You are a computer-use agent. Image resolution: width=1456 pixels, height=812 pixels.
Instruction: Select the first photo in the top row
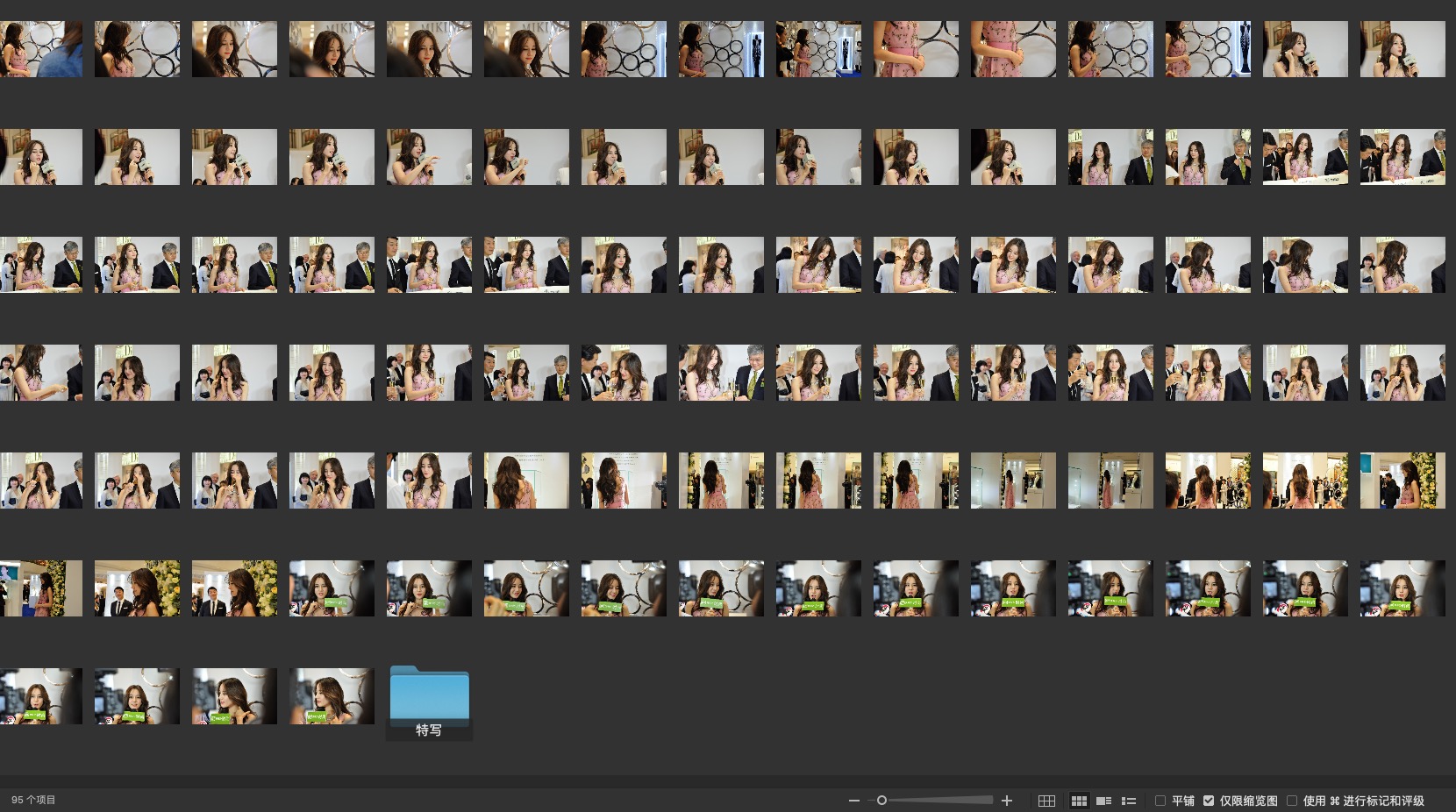pyautogui.click(x=40, y=49)
